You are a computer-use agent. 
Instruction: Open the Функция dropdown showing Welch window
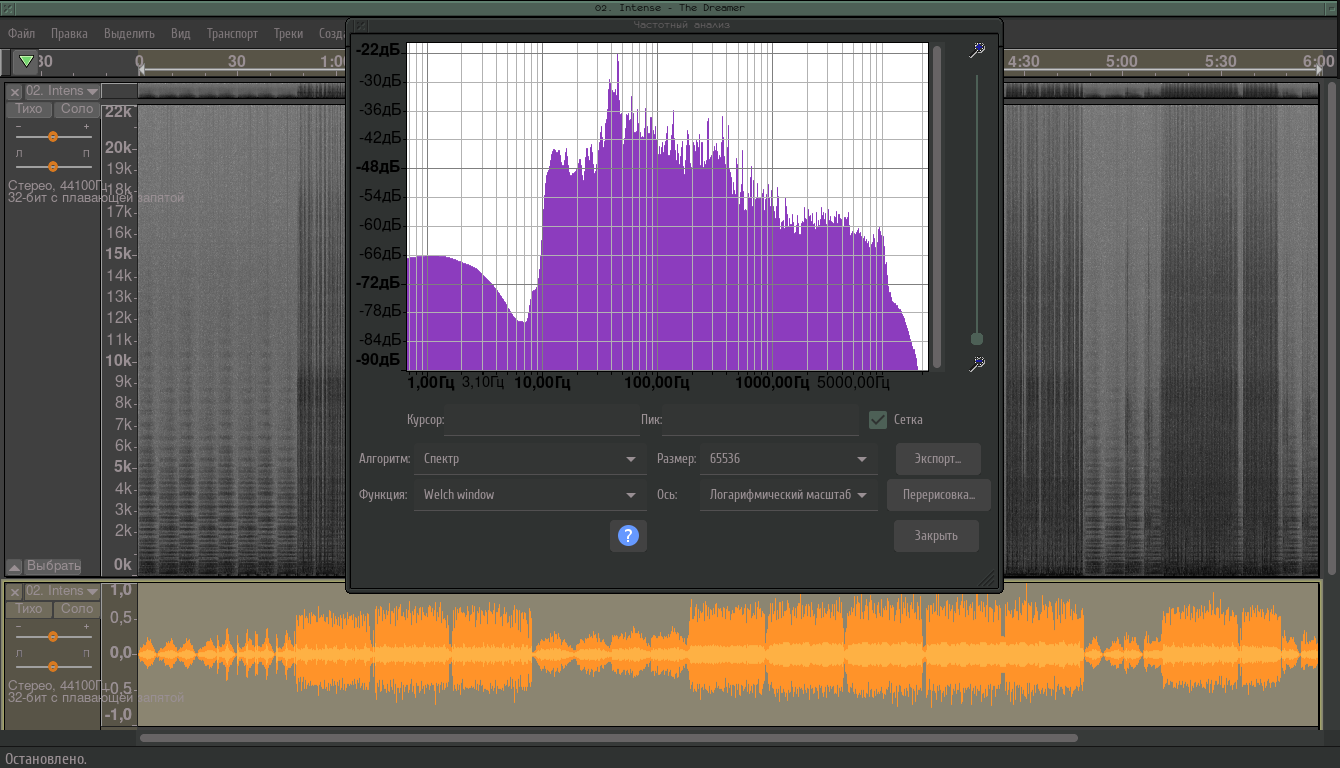(530, 495)
